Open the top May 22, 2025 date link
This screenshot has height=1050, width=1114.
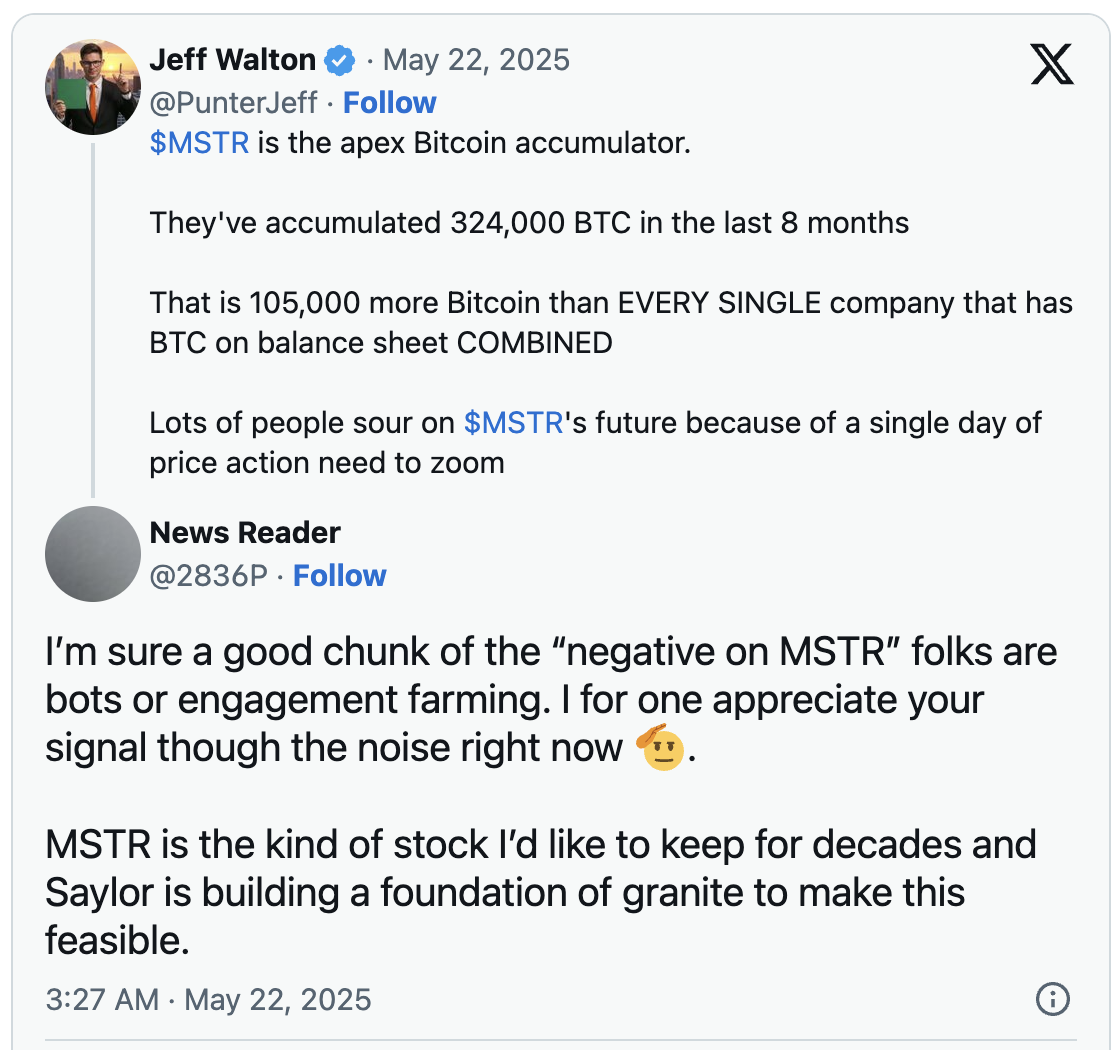(x=476, y=60)
